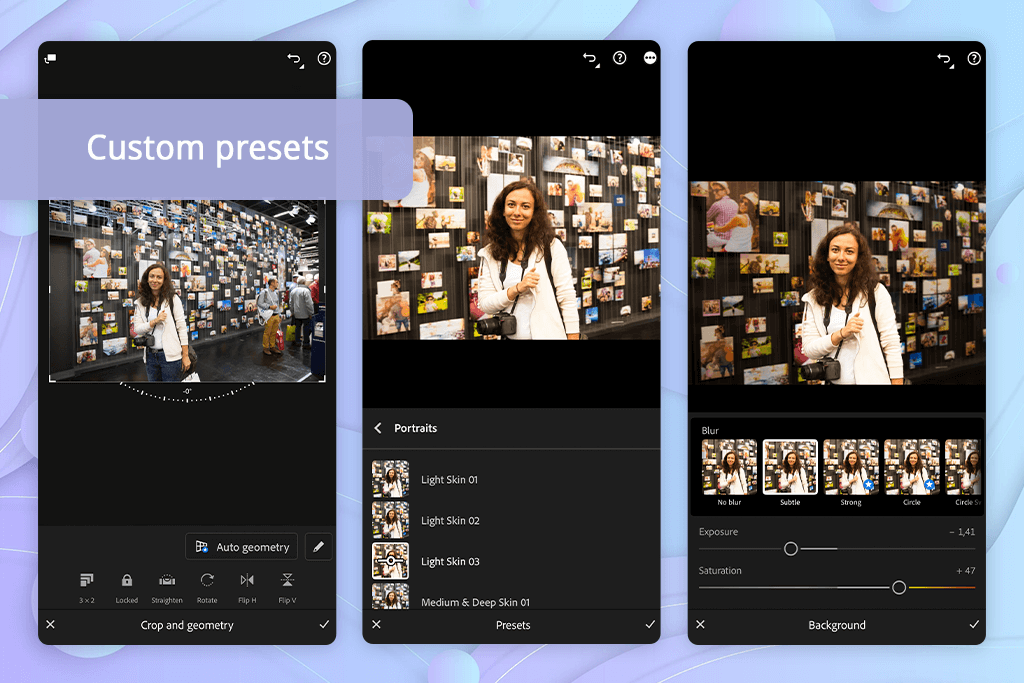
Task: Choose the Circle blur option
Action: point(912,473)
